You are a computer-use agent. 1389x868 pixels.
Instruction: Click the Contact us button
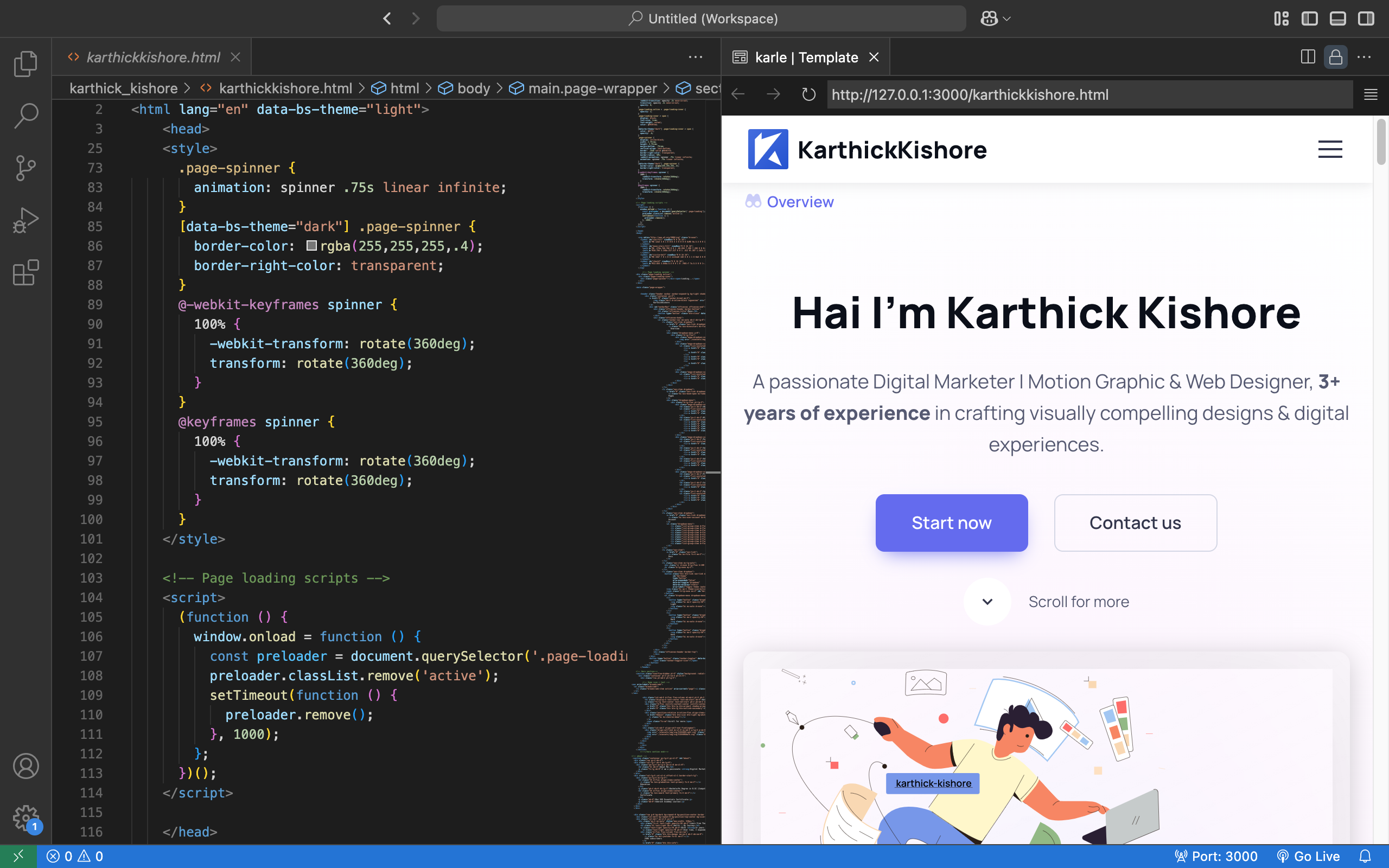pos(1135,522)
